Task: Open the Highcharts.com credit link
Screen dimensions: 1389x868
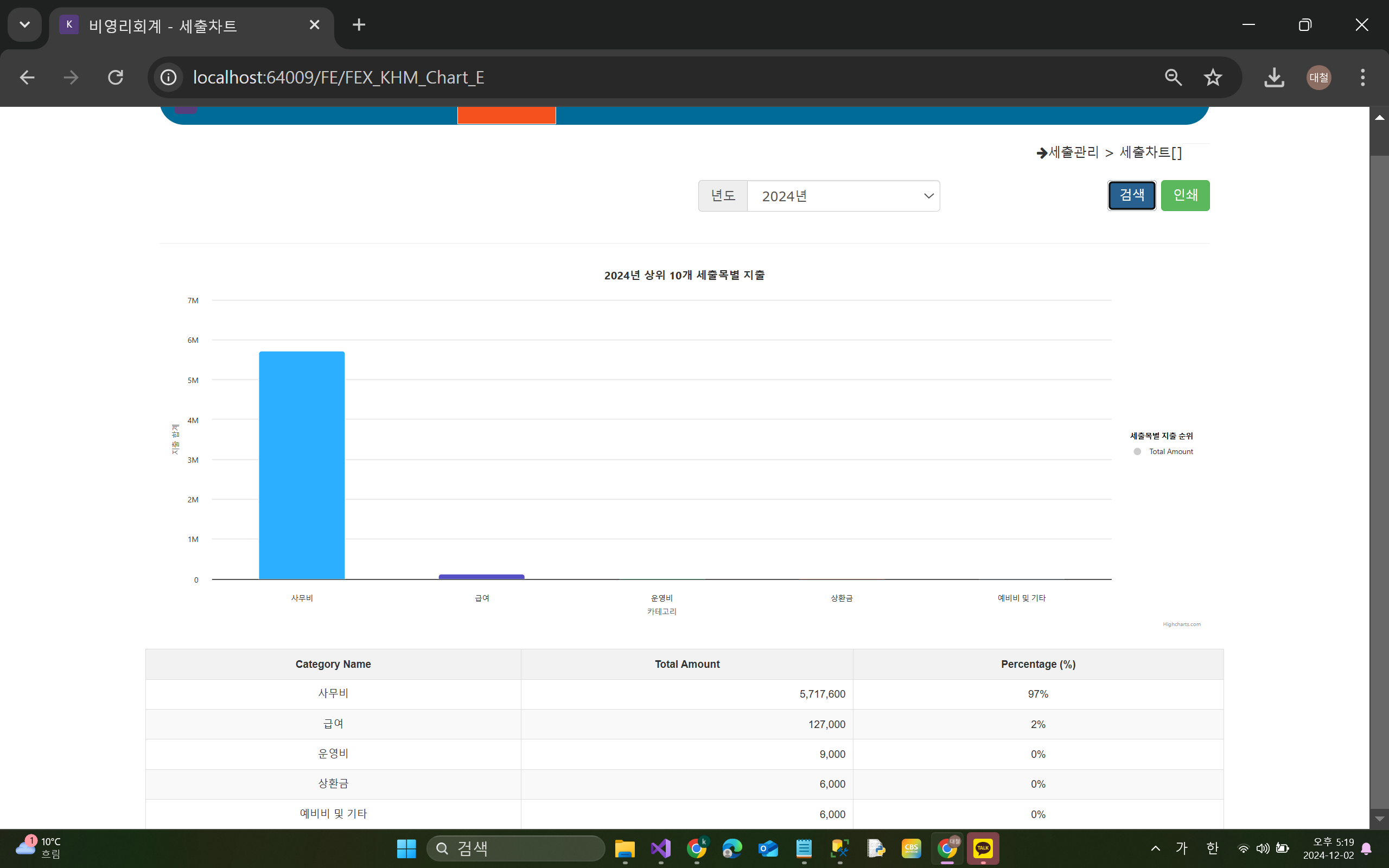Action: (1181, 624)
